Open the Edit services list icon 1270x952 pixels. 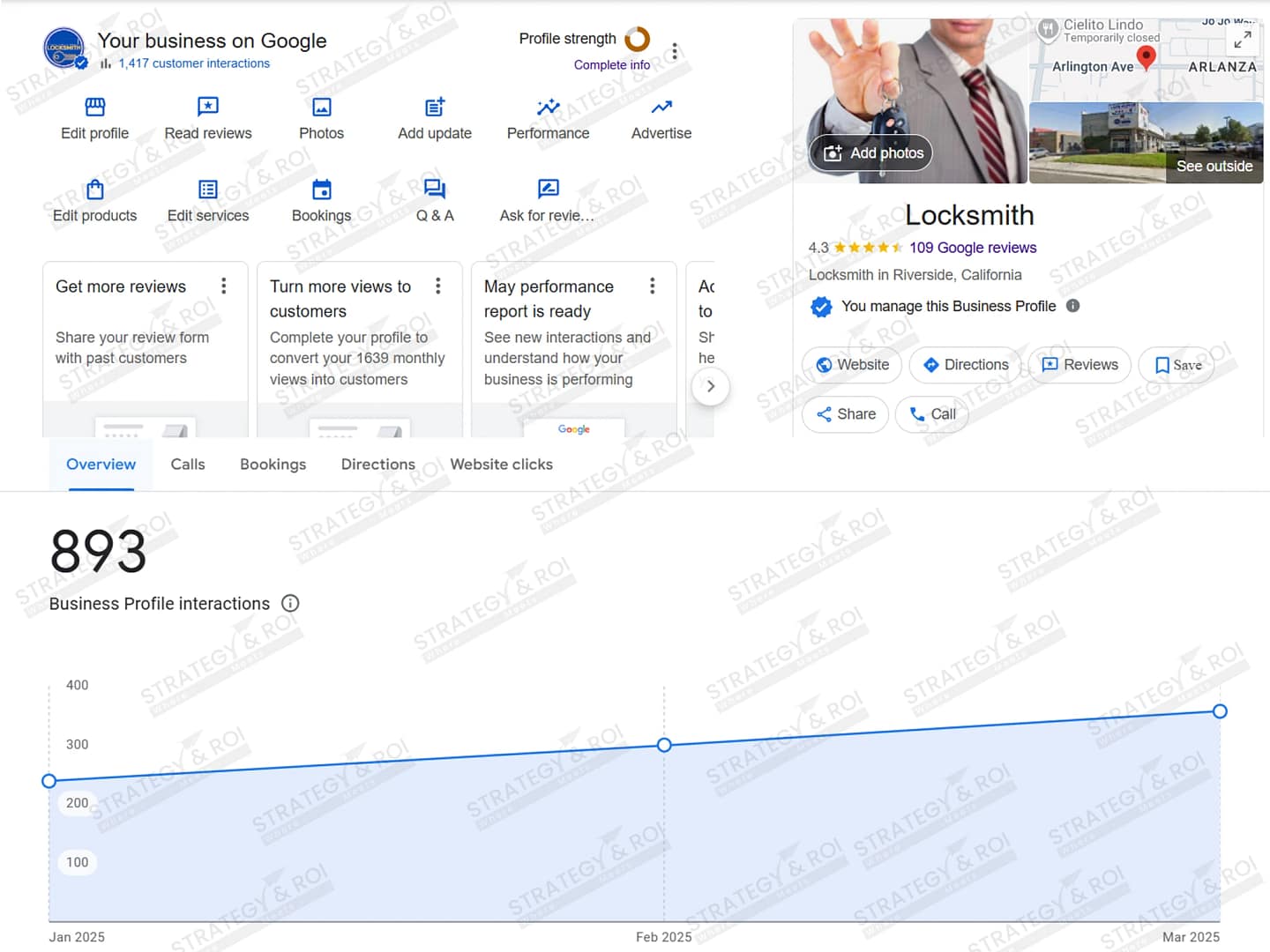tap(208, 190)
